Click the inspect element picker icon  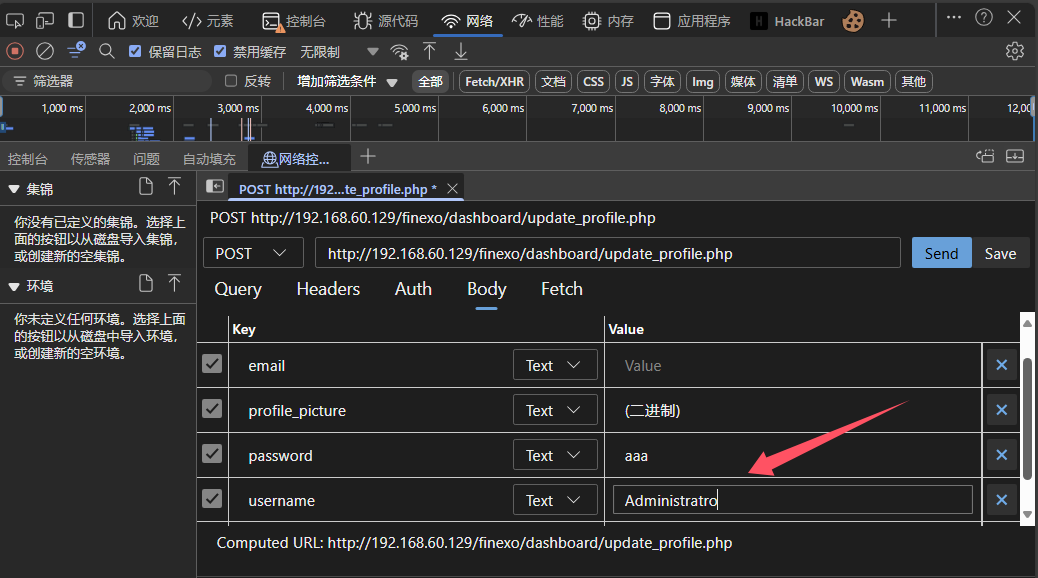[x=15, y=20]
